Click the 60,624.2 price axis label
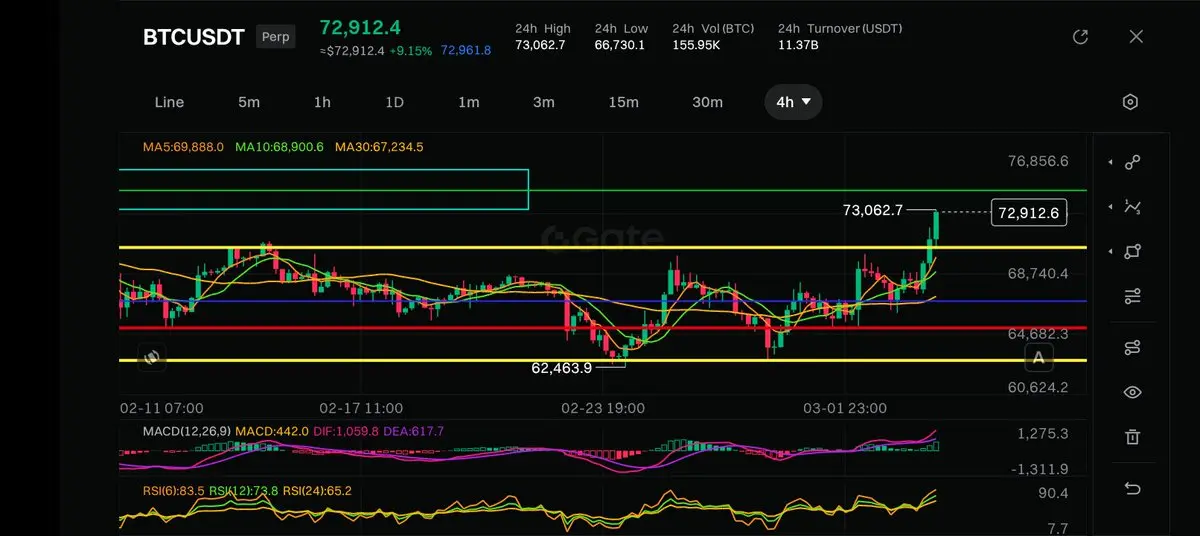1200x536 pixels. click(x=1038, y=388)
